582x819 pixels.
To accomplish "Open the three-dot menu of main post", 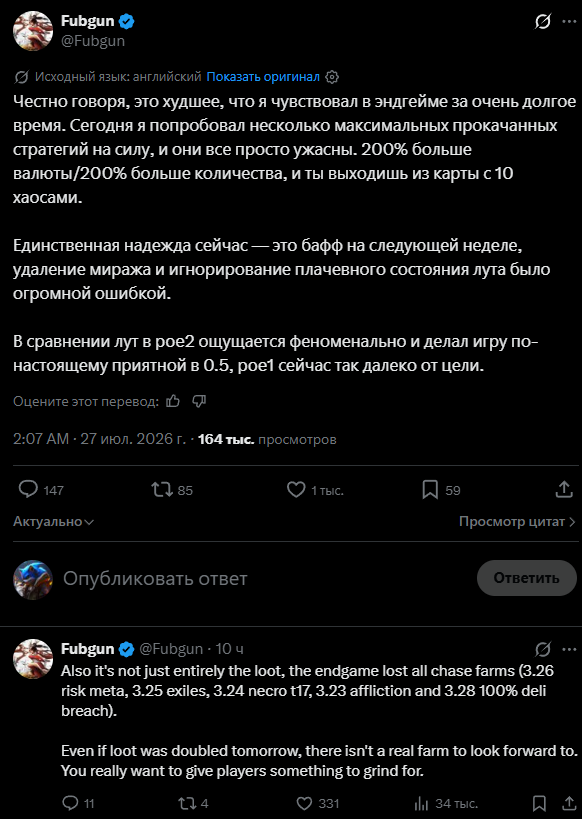I will (569, 22).
